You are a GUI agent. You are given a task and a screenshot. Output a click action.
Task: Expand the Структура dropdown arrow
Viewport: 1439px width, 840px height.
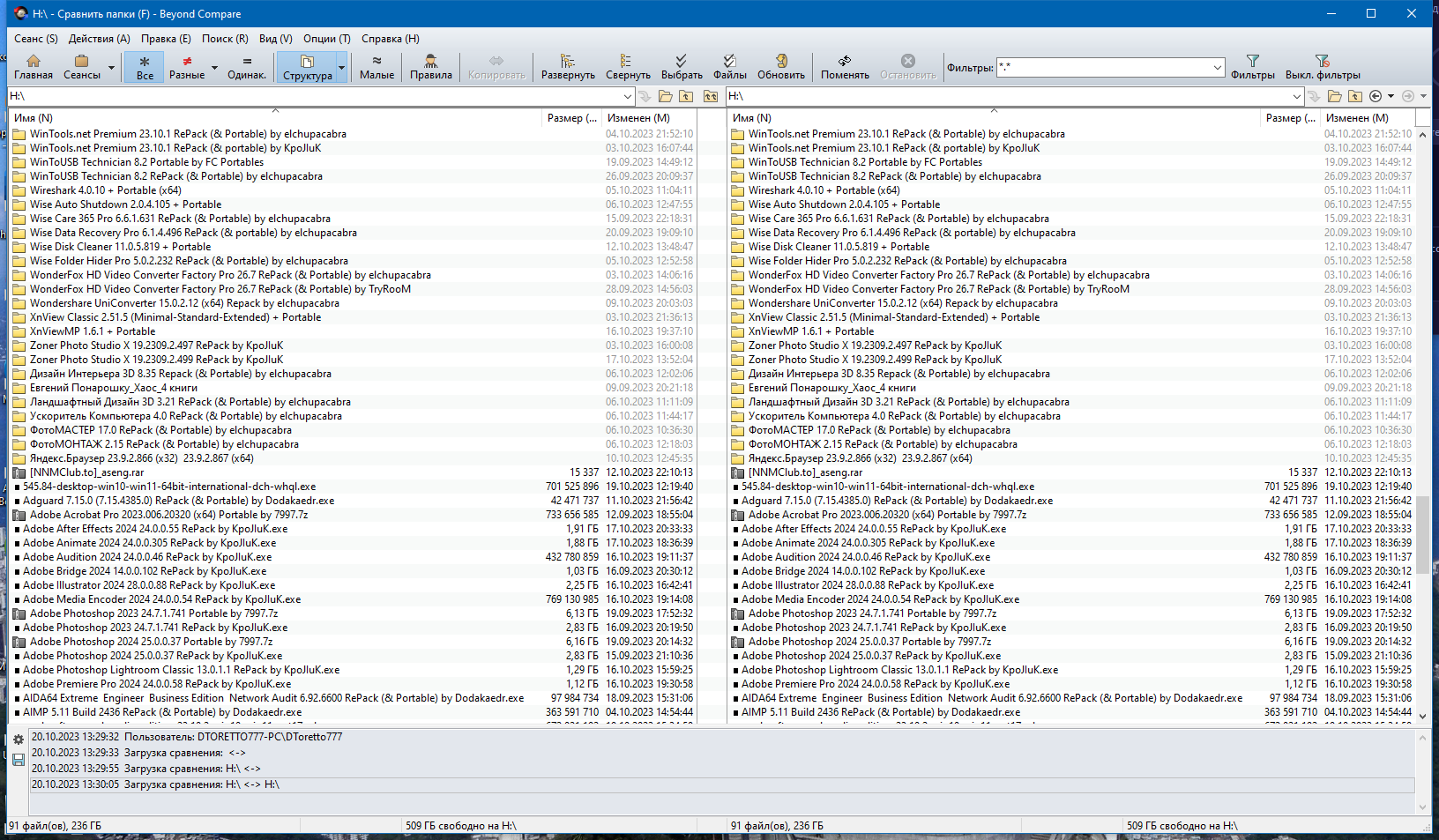[341, 68]
